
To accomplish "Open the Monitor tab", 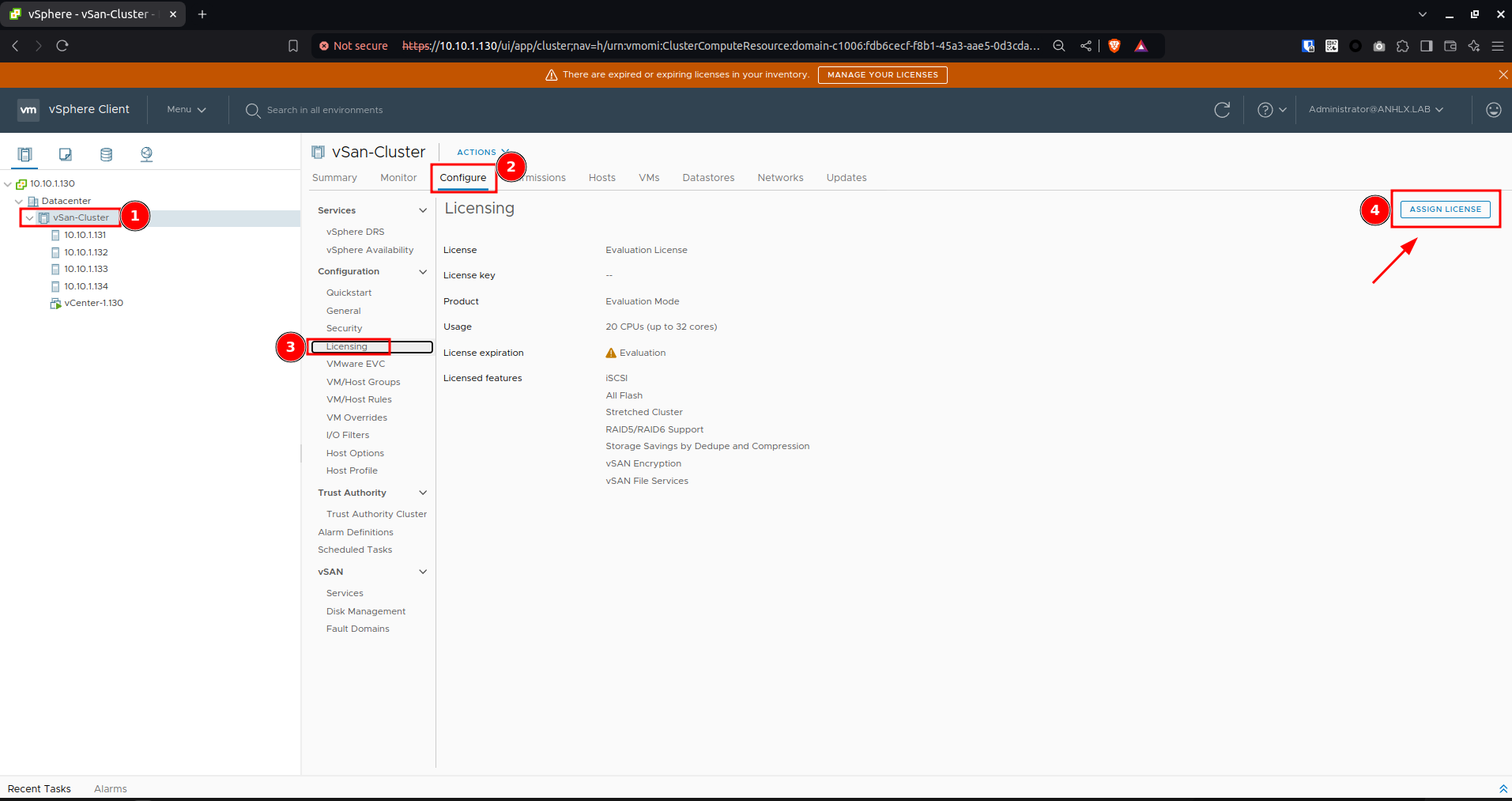I will (398, 178).
